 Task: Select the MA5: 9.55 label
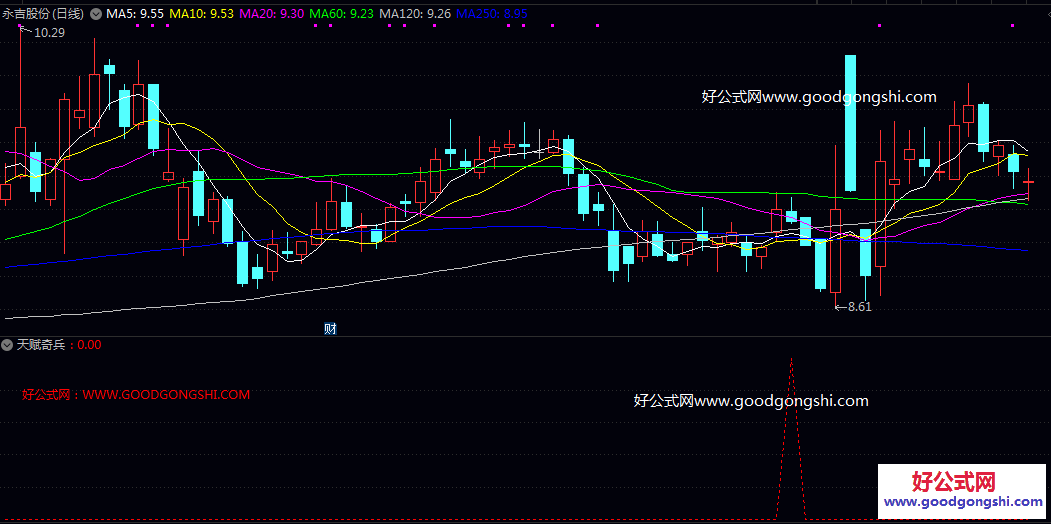tap(135, 13)
